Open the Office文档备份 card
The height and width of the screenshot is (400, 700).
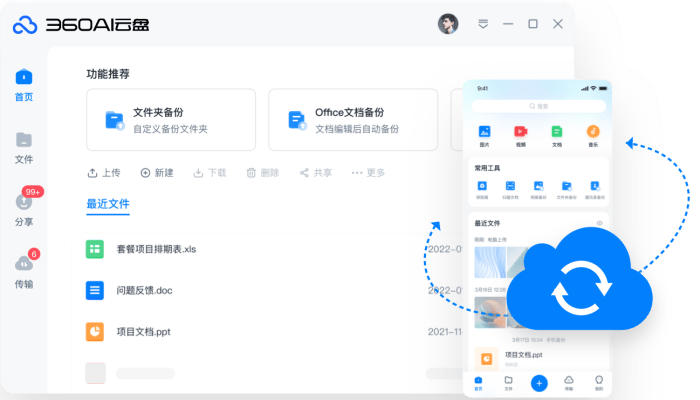pyautogui.click(x=353, y=120)
